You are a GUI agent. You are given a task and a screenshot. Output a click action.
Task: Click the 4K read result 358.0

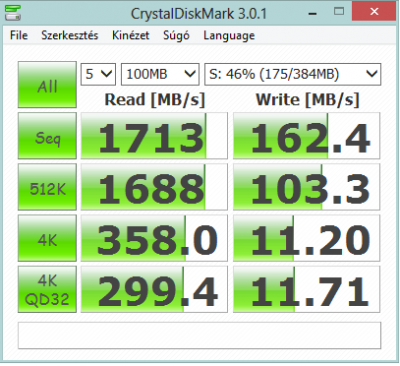[154, 238]
